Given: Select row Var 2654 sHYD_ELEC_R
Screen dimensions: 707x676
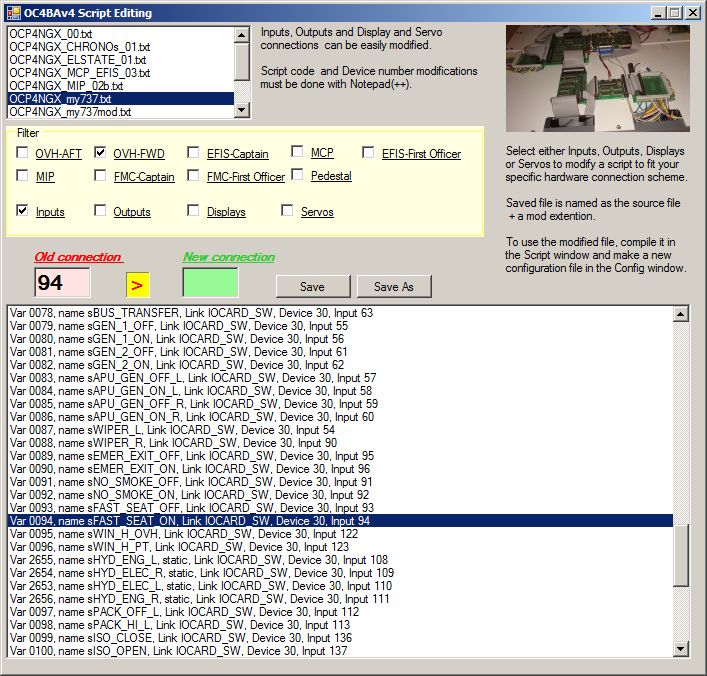Looking at the screenshot, I should pyautogui.click(x=340, y=573).
